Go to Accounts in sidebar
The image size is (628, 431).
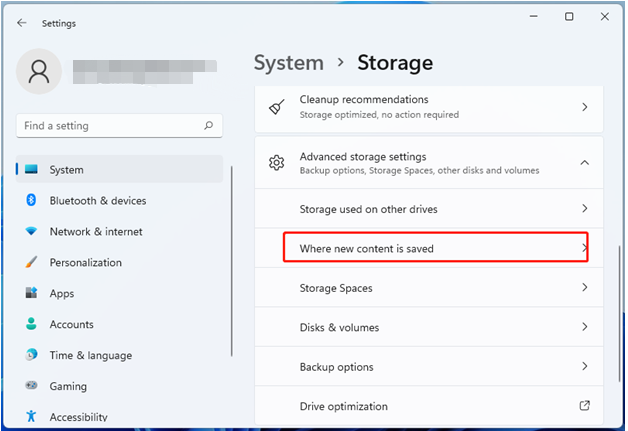[71, 325]
